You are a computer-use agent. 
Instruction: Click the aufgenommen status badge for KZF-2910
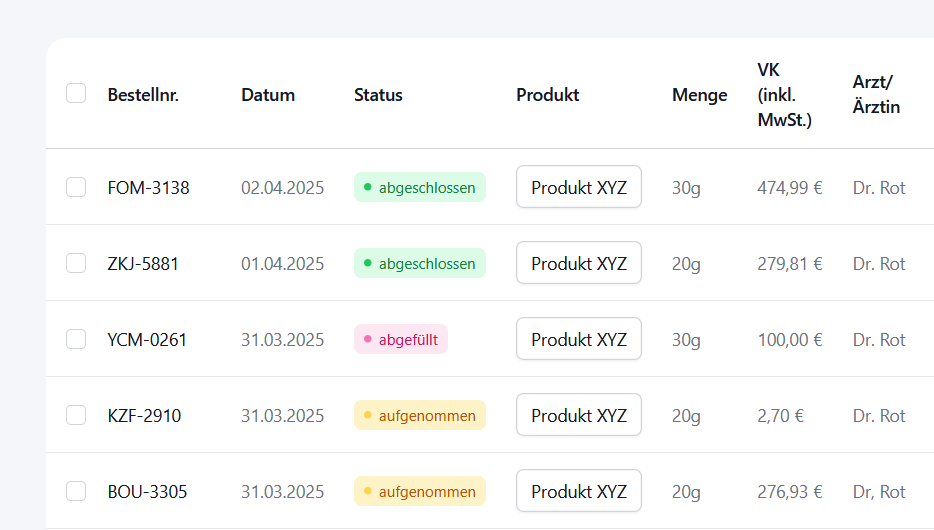[419, 415]
